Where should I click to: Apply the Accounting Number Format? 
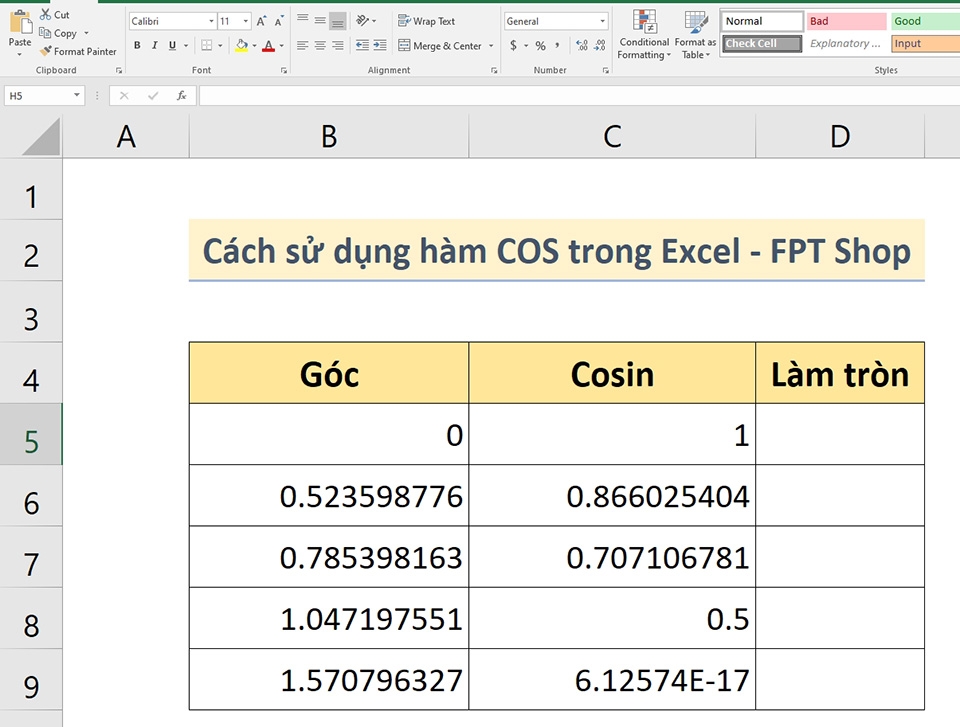(514, 45)
